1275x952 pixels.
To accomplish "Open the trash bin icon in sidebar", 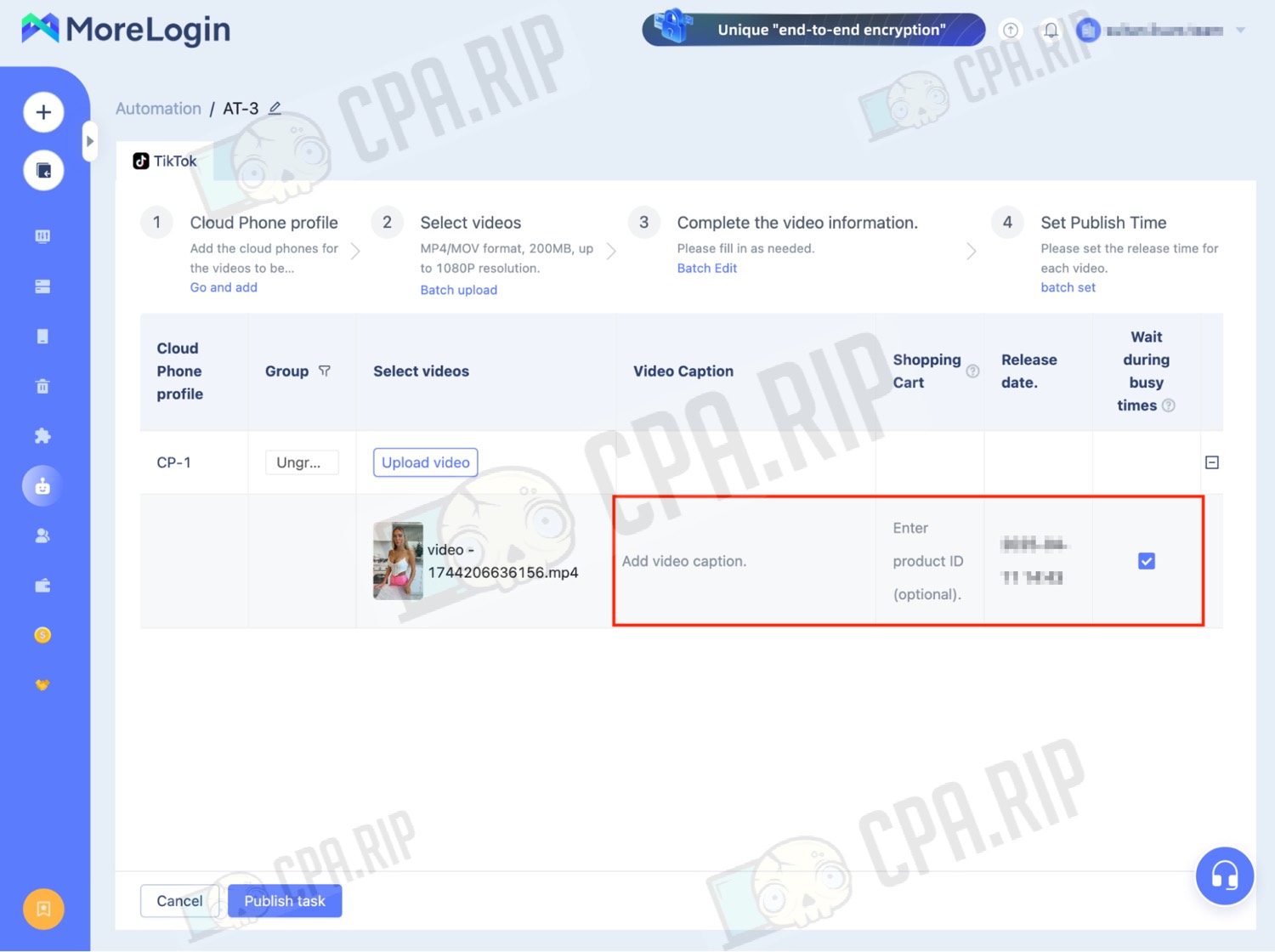I will point(42,386).
